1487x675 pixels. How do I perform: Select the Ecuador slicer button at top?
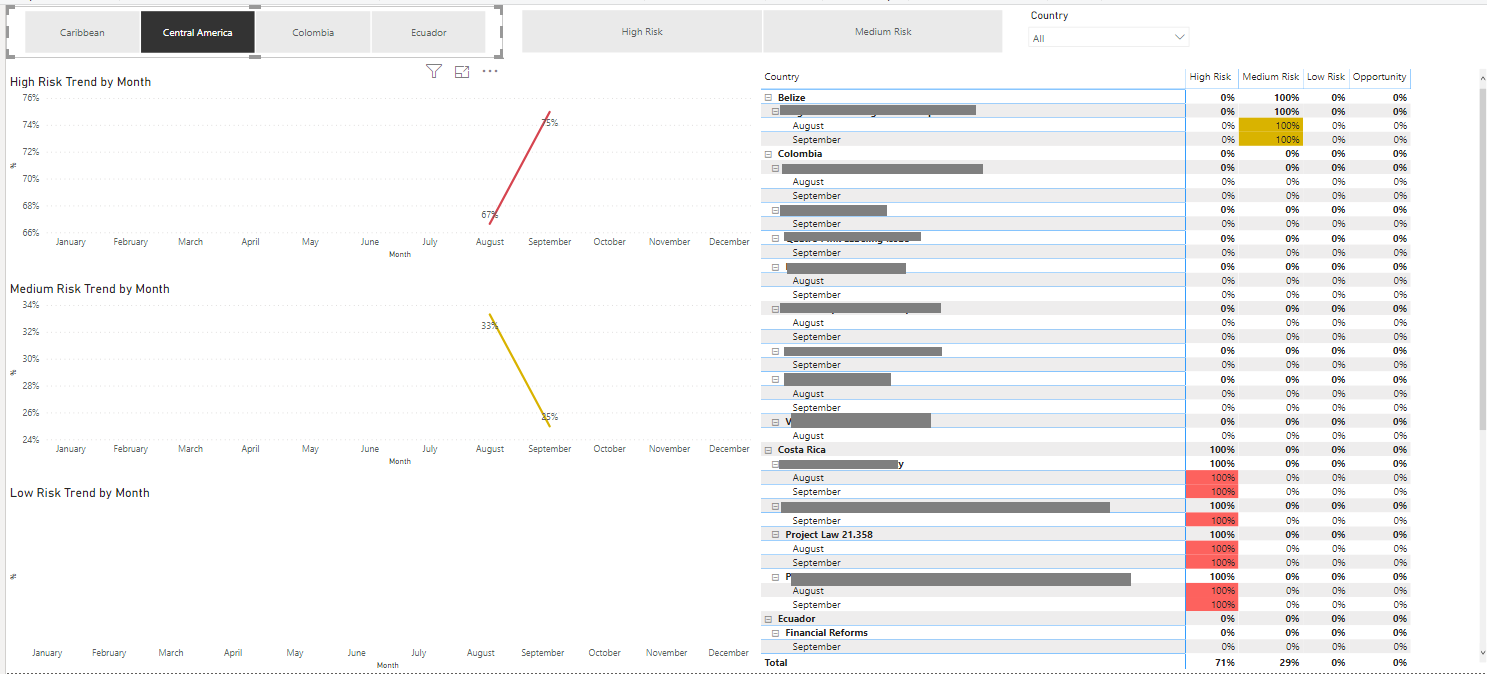pyautogui.click(x=429, y=32)
